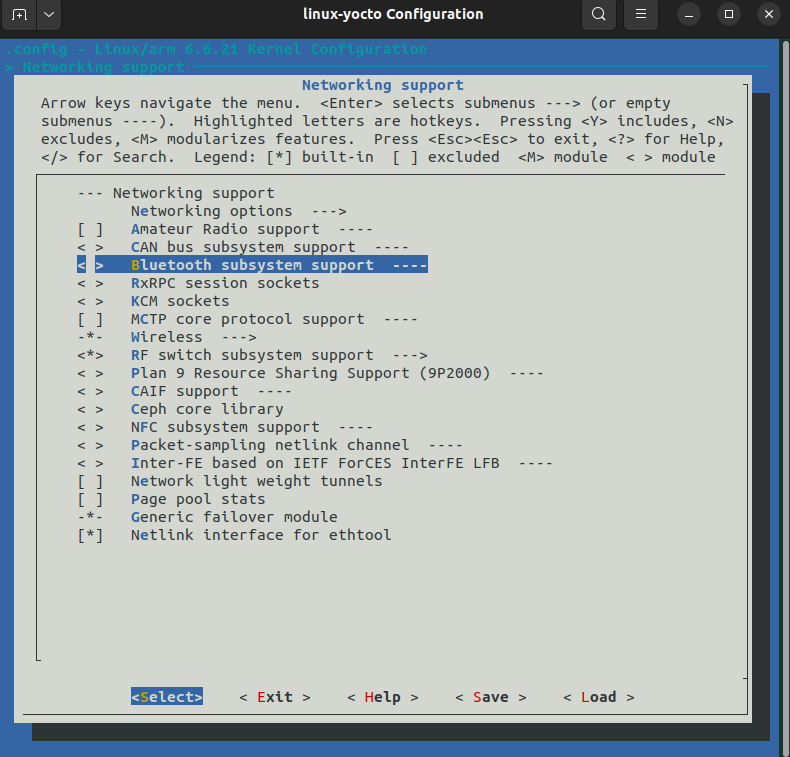The height and width of the screenshot is (757, 790).
Task: Open the hamburger menu in title bar
Action: pos(641,15)
